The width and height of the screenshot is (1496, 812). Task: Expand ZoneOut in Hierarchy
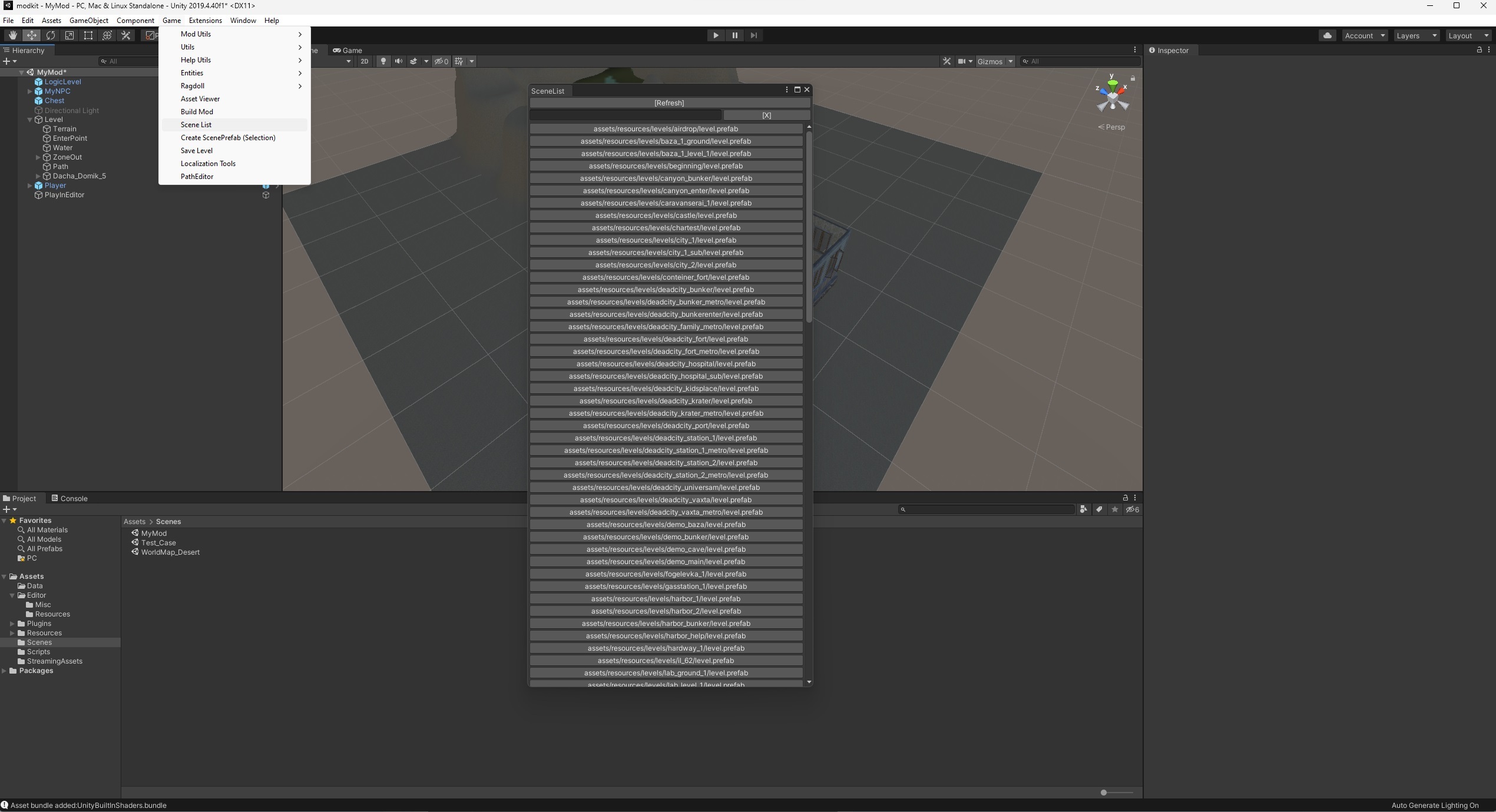tap(38, 157)
